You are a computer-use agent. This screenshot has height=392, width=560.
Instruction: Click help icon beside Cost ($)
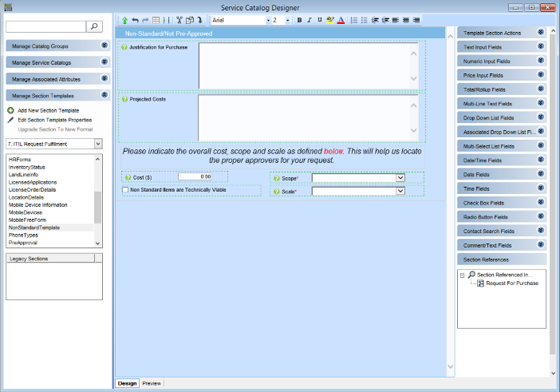(128, 177)
